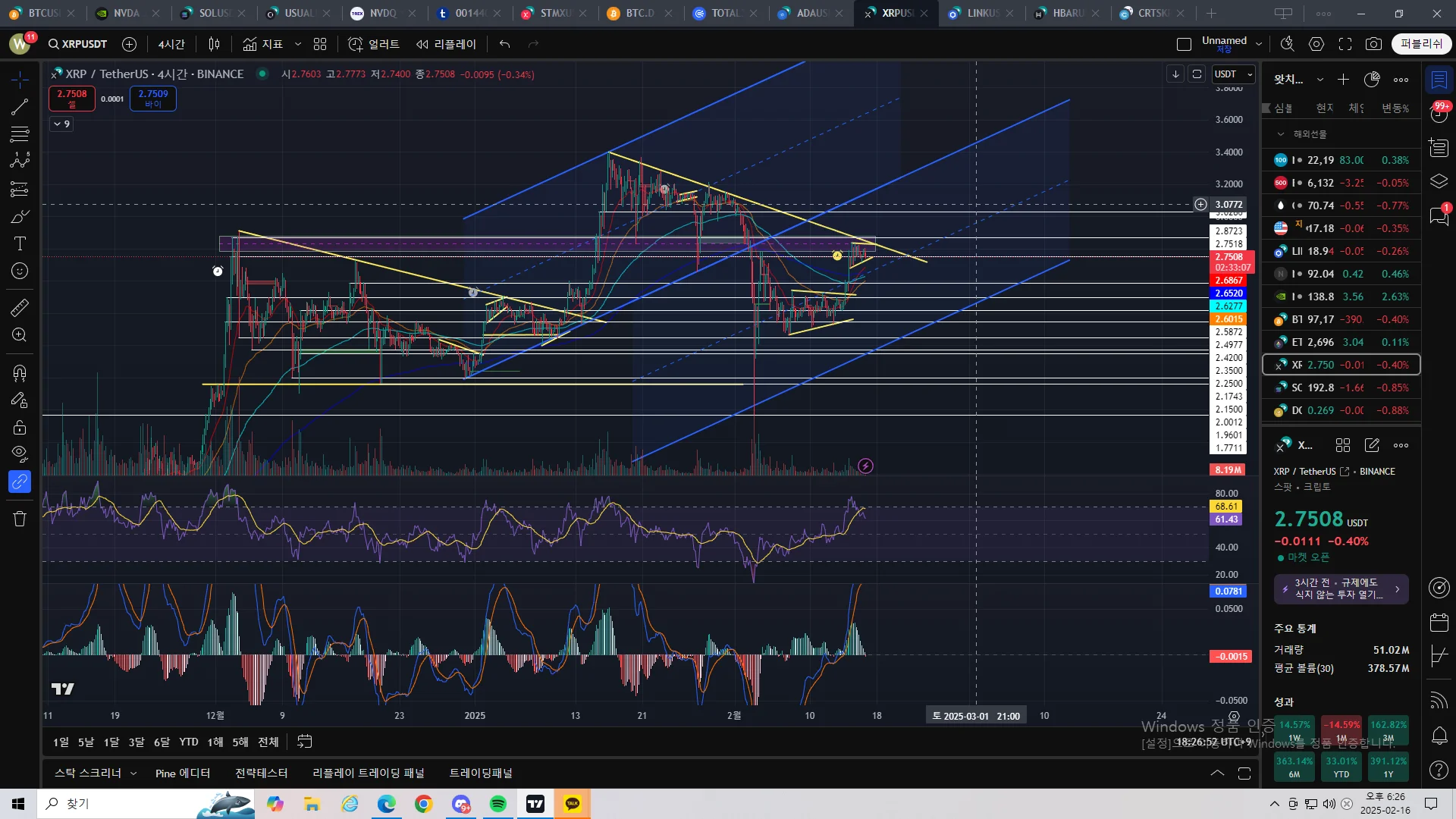The image size is (1456, 819).
Task: Toggle lock all drawings icon
Action: coord(20,427)
